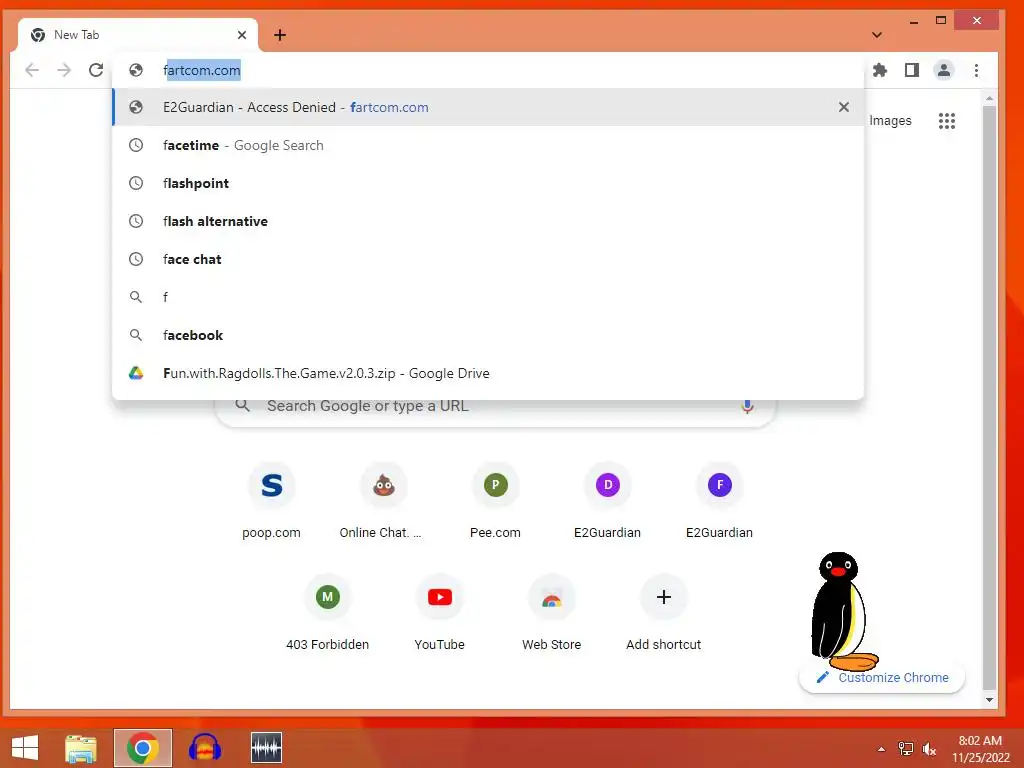Select the single letter f search suggestion

coord(488,296)
